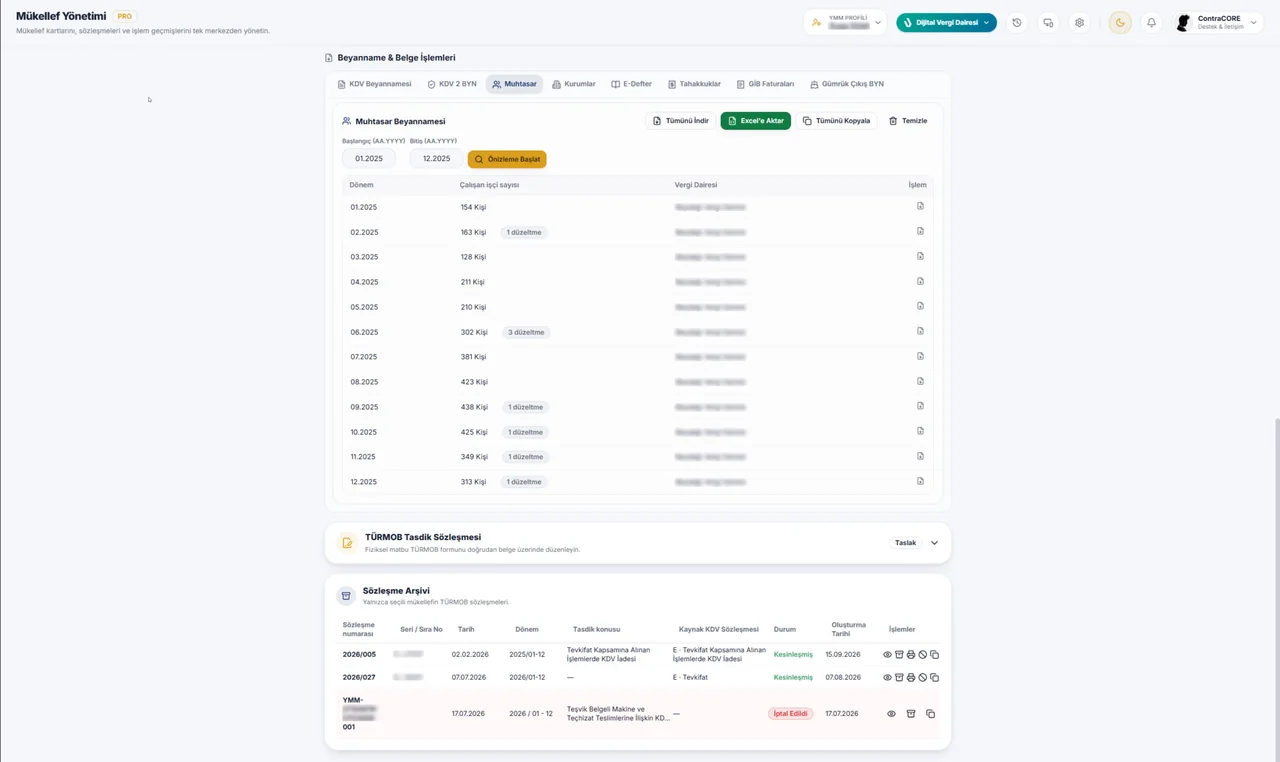Click the screen devices icon in header
The image size is (1280, 762).
[1048, 23]
